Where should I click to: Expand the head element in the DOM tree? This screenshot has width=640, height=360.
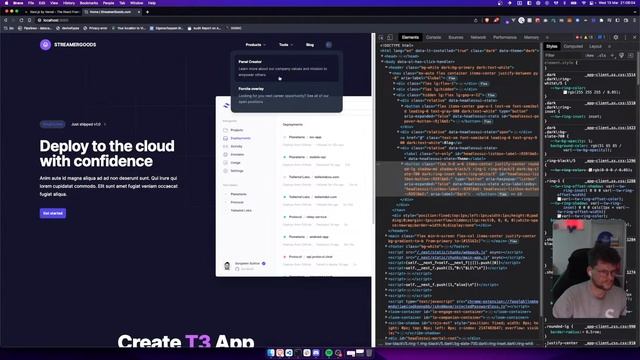[x=382, y=56]
